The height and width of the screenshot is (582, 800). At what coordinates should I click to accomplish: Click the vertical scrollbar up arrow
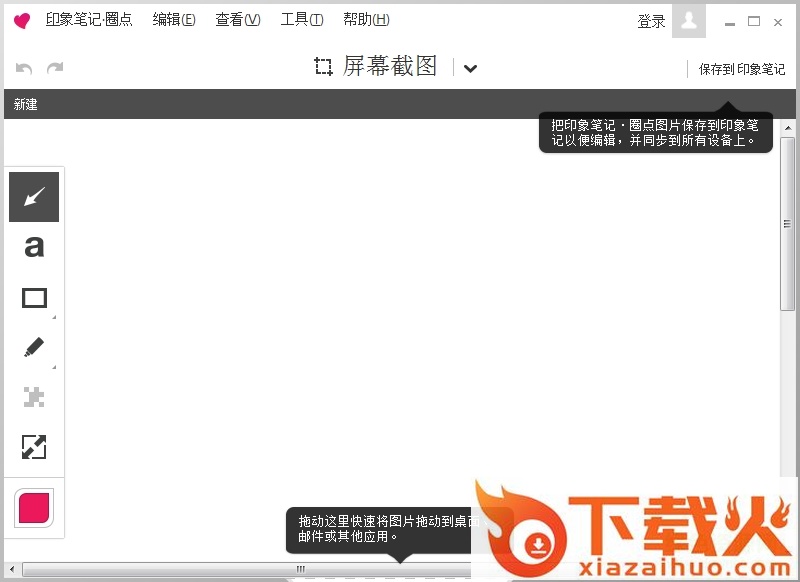coord(788,128)
